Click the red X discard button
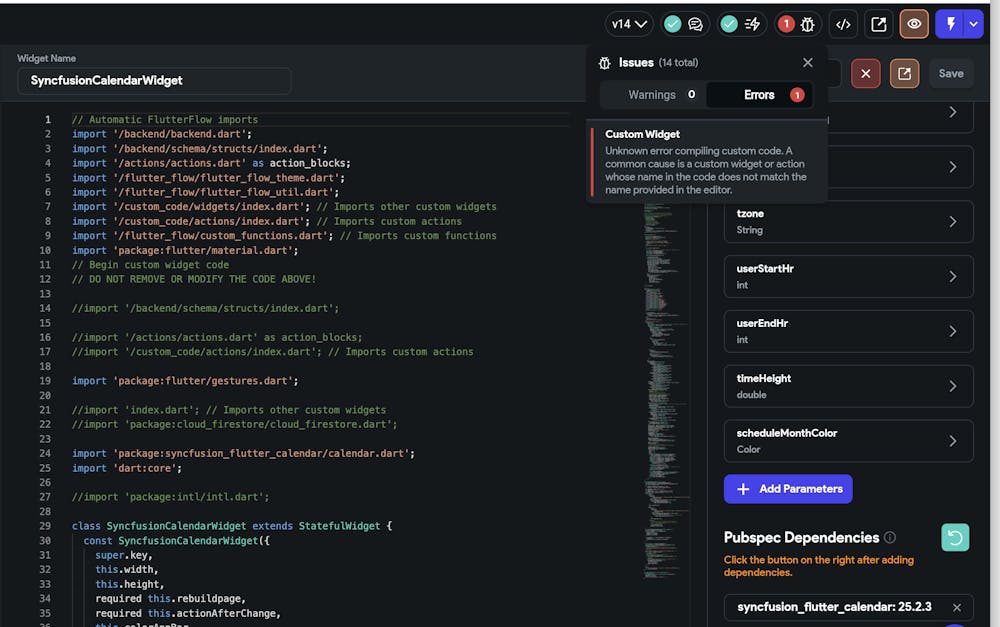 (866, 73)
